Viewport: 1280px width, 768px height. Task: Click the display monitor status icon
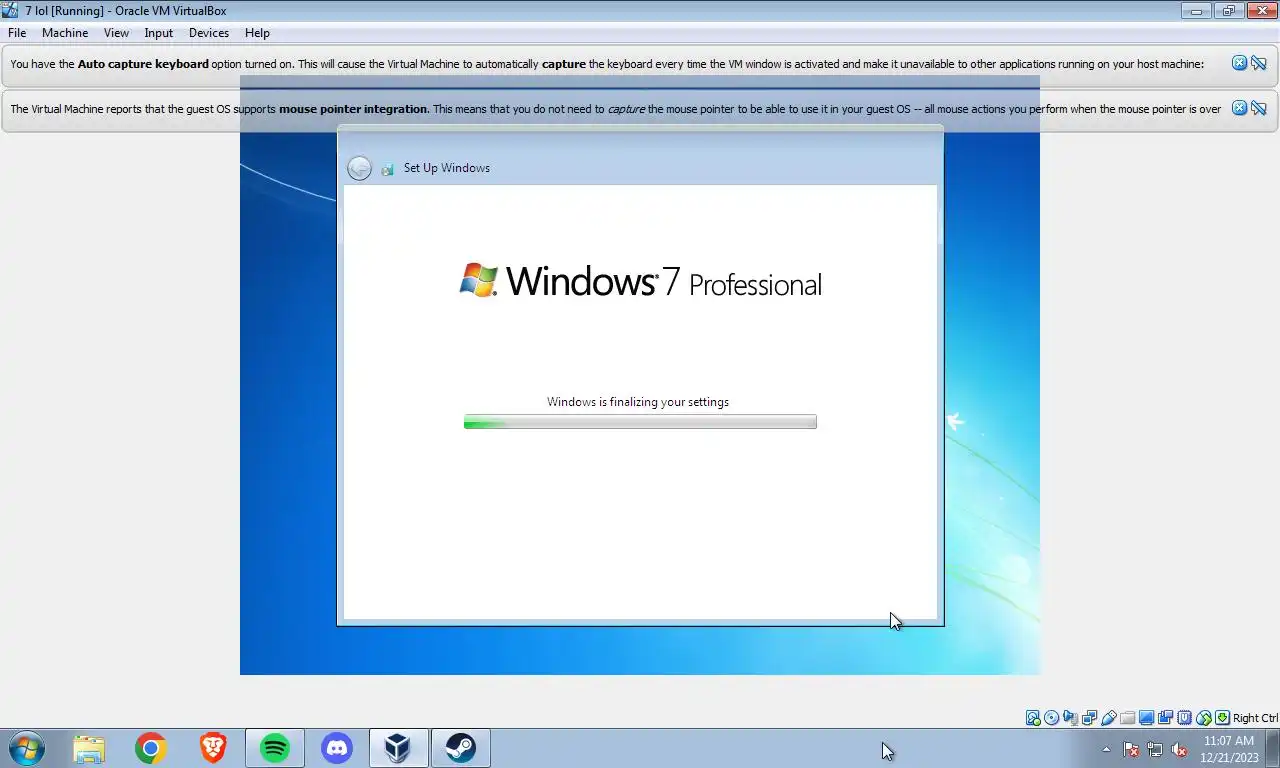[1146, 718]
